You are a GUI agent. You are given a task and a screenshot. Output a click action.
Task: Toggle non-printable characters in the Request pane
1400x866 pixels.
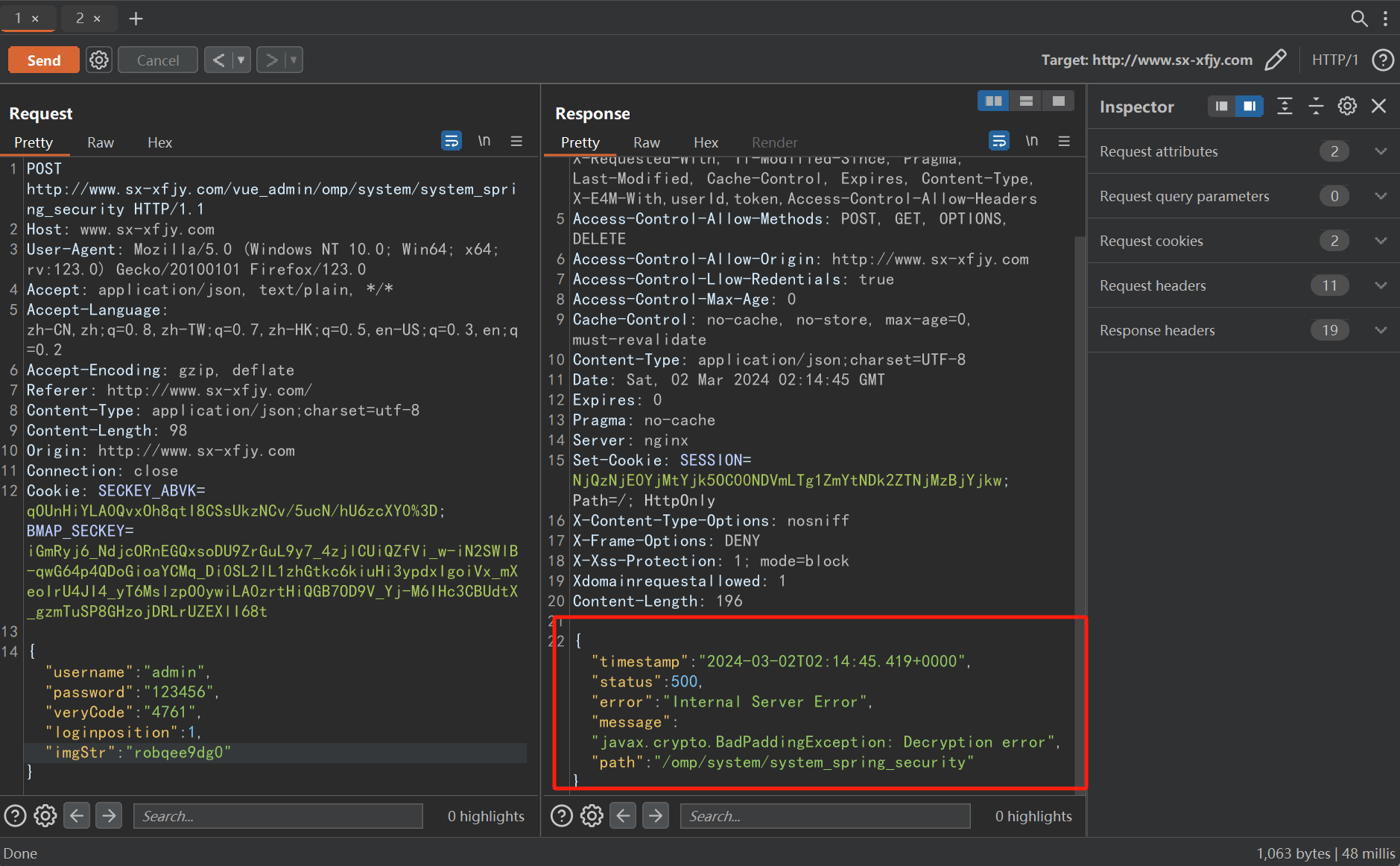[x=484, y=141]
